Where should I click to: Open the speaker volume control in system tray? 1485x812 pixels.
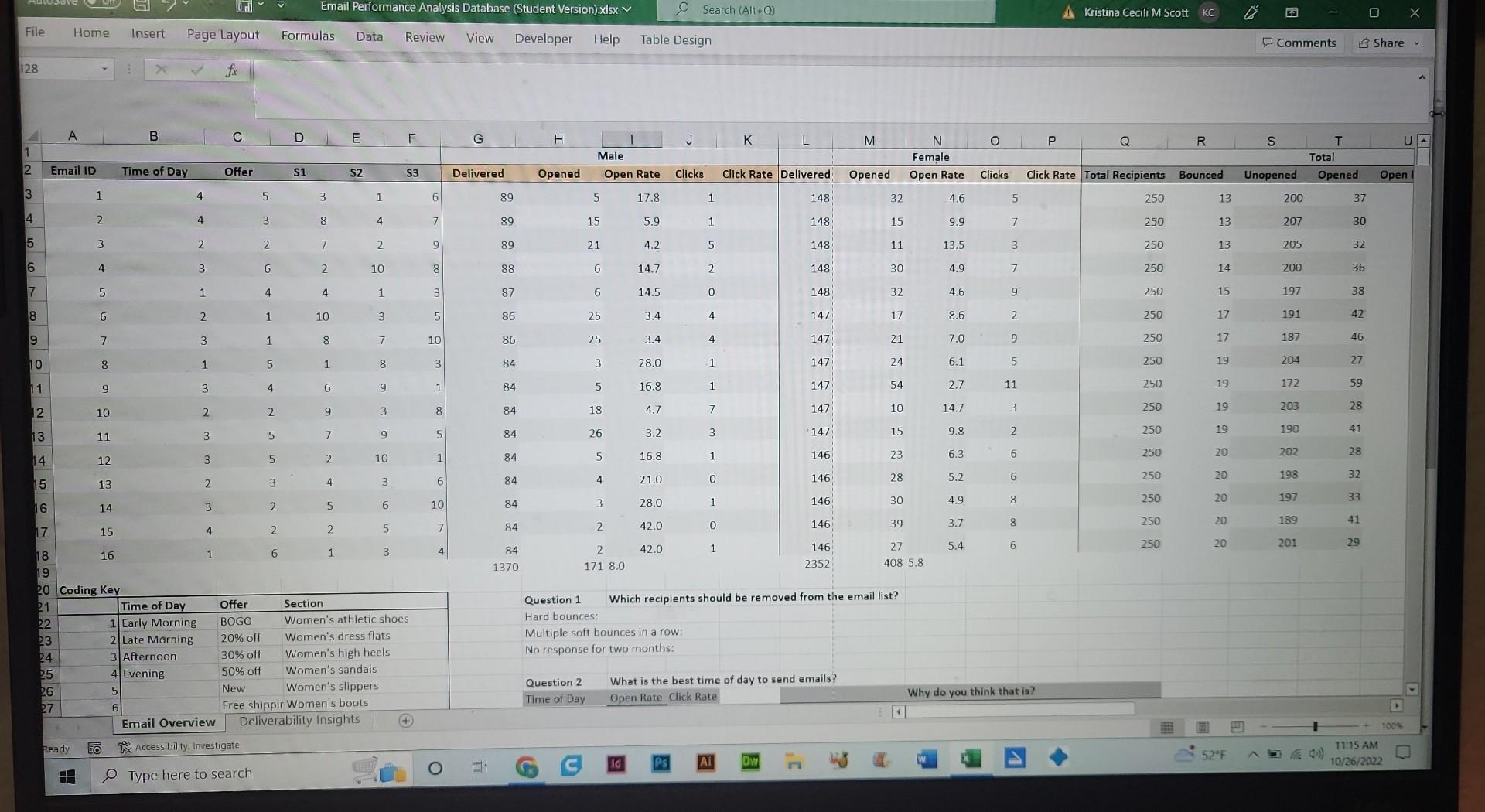1317,752
